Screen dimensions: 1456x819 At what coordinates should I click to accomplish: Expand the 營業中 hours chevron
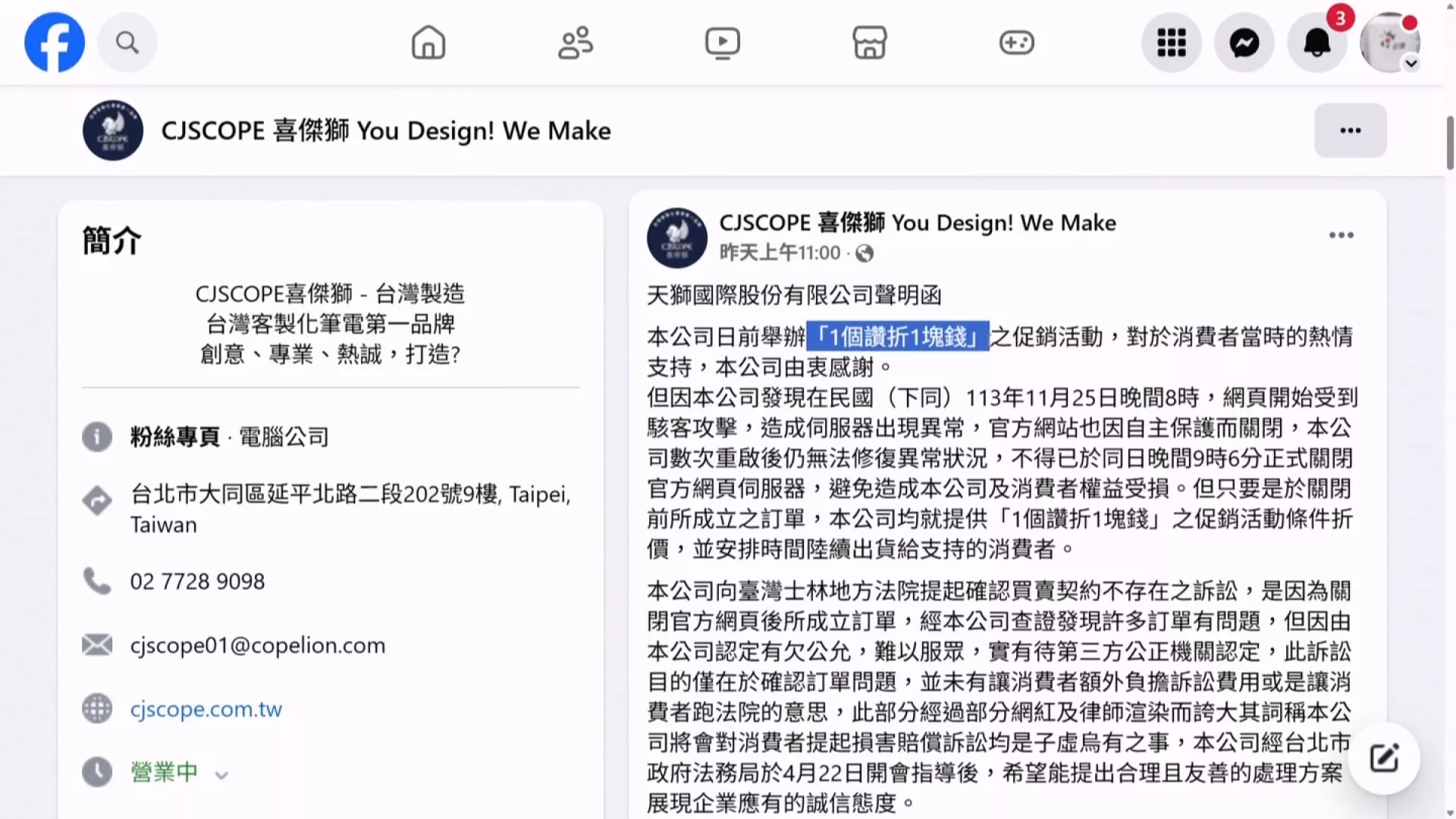point(221,775)
